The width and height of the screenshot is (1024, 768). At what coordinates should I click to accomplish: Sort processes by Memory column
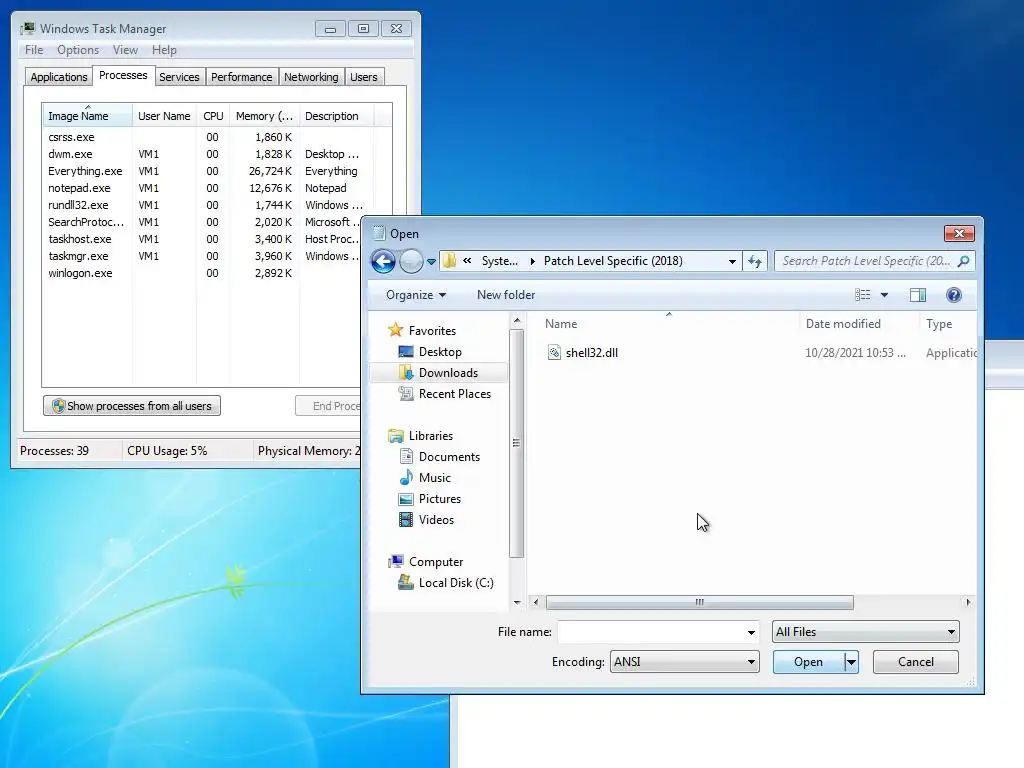point(264,116)
